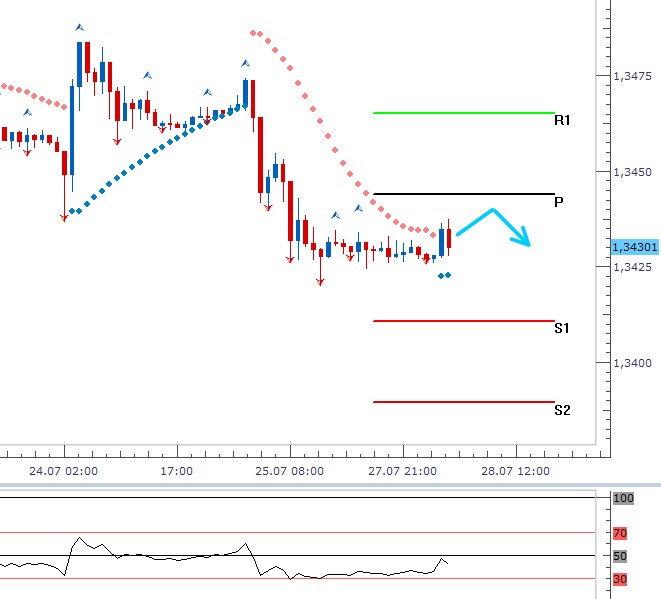Click the current price tag 1,34301

click(634, 247)
